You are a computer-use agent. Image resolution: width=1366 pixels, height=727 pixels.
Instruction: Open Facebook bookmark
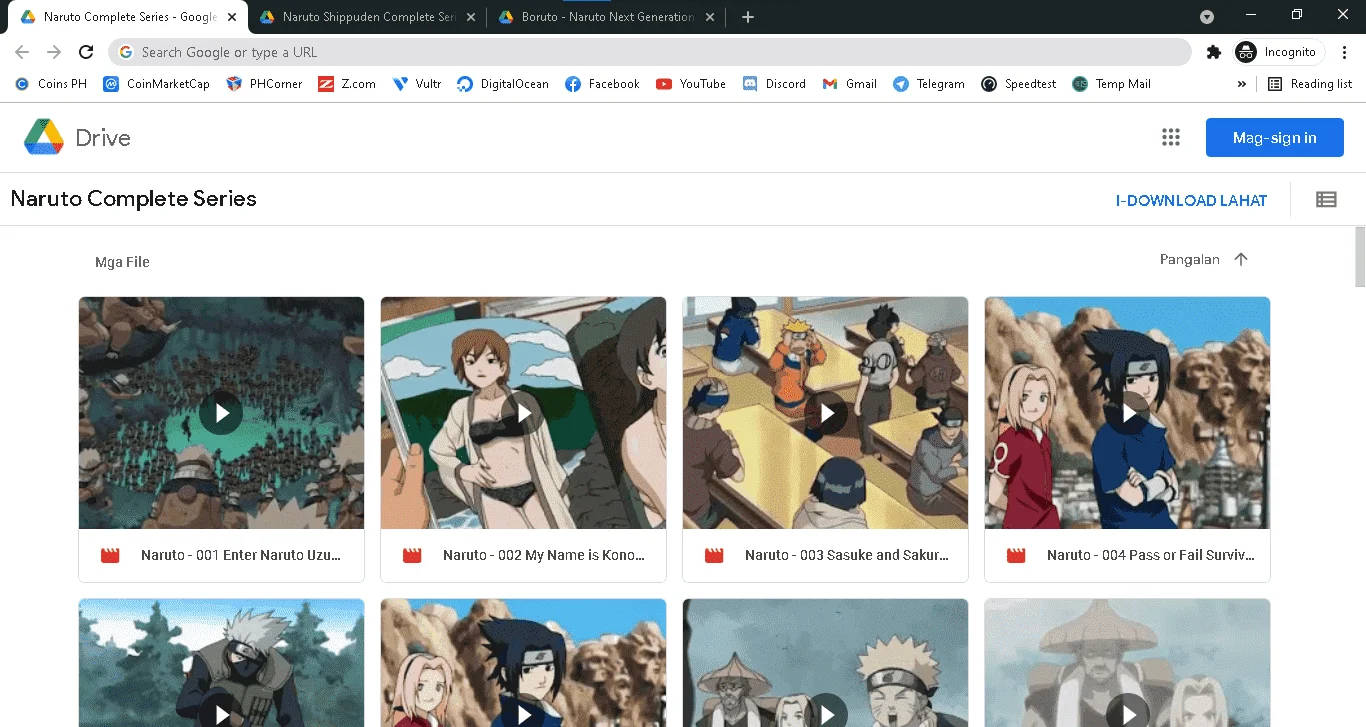(x=602, y=84)
